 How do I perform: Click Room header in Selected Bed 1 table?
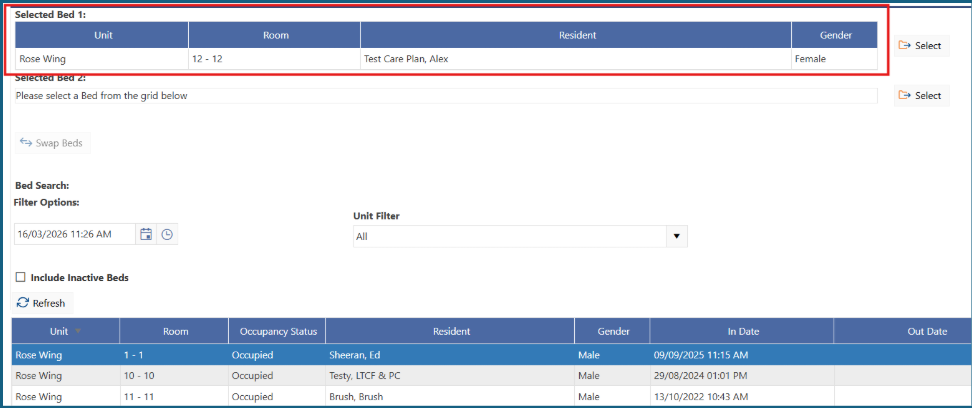coord(274,35)
